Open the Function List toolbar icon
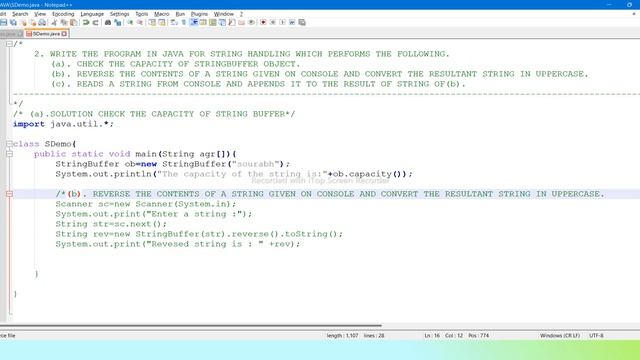The image size is (640, 360). coord(232,22)
